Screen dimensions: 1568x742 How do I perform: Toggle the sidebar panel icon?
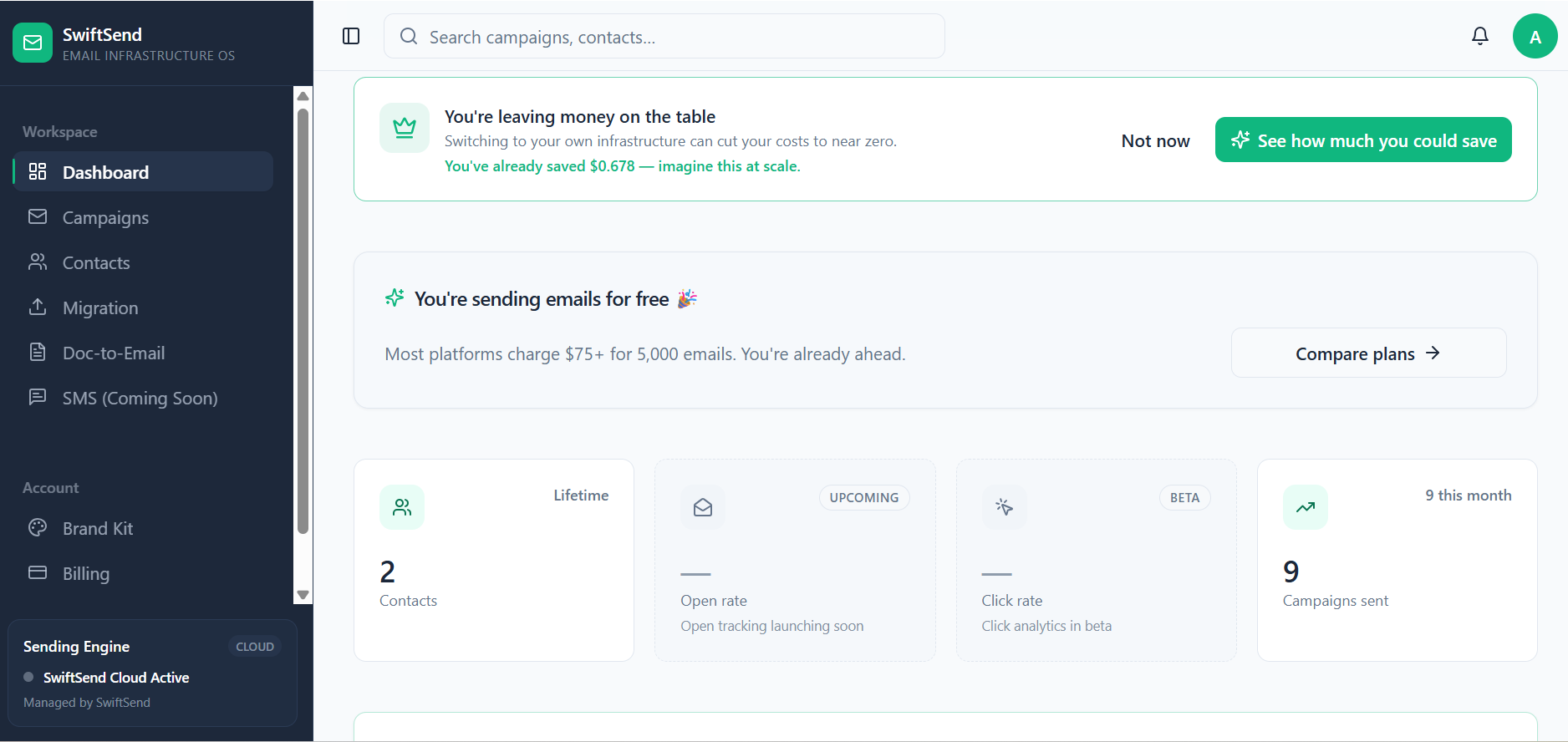point(351,36)
